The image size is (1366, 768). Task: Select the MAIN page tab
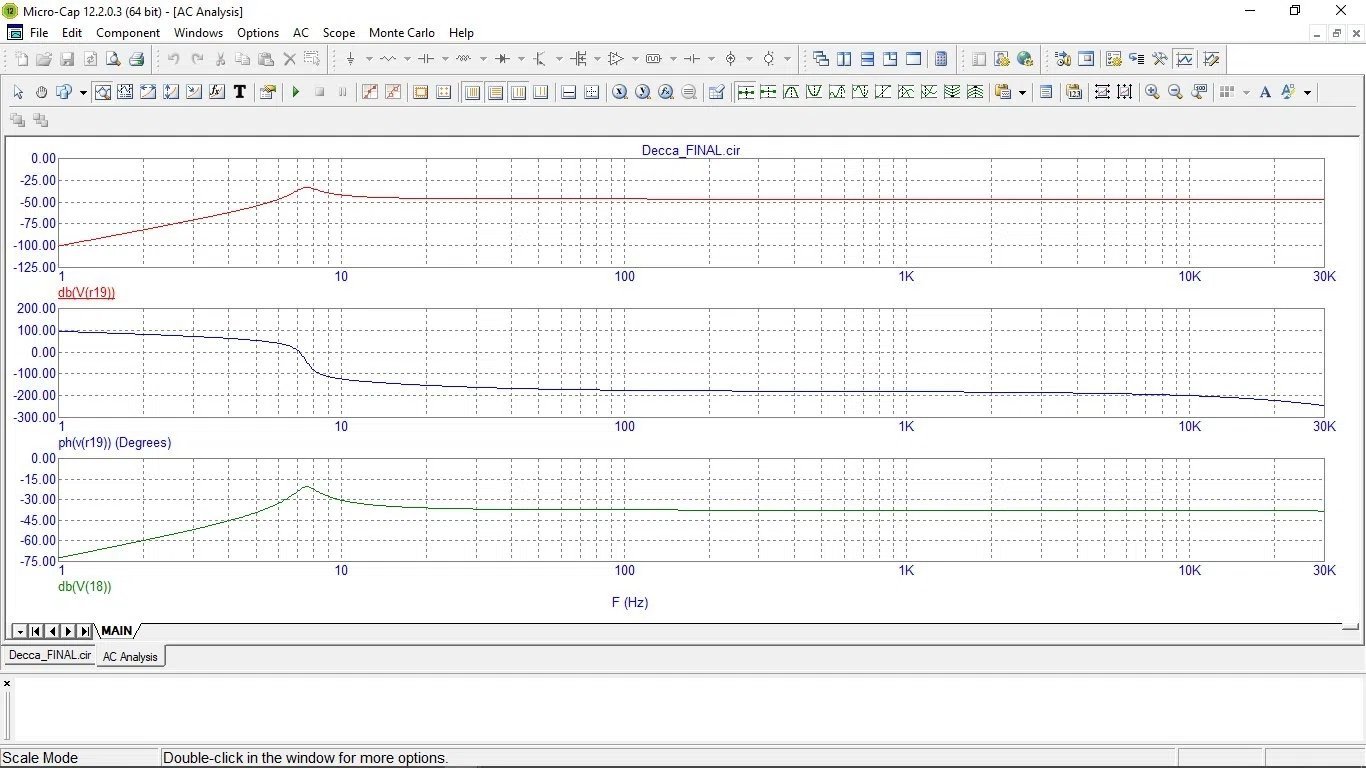(117, 631)
